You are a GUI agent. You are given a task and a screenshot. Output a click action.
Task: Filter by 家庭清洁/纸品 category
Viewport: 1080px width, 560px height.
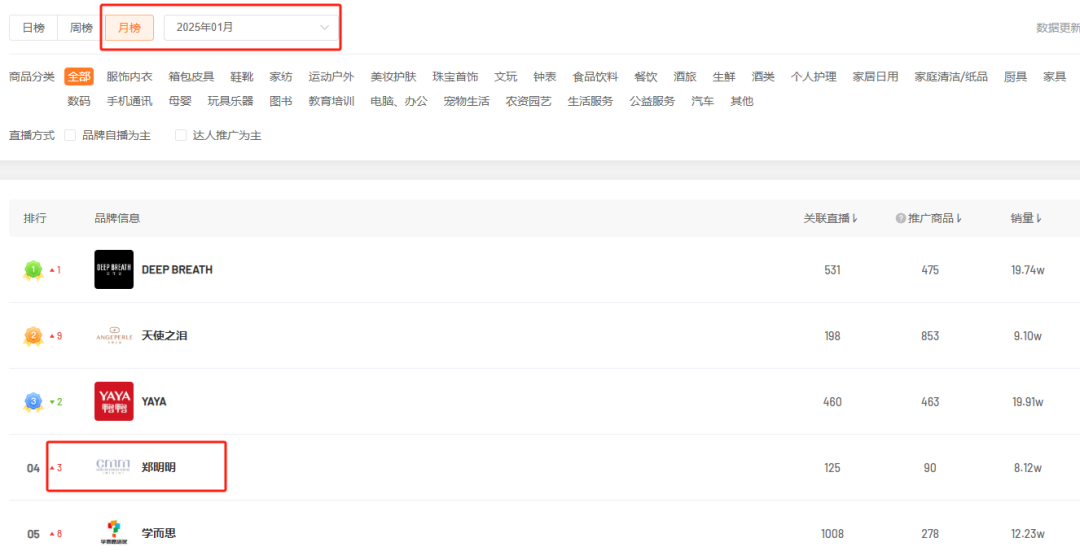click(951, 76)
